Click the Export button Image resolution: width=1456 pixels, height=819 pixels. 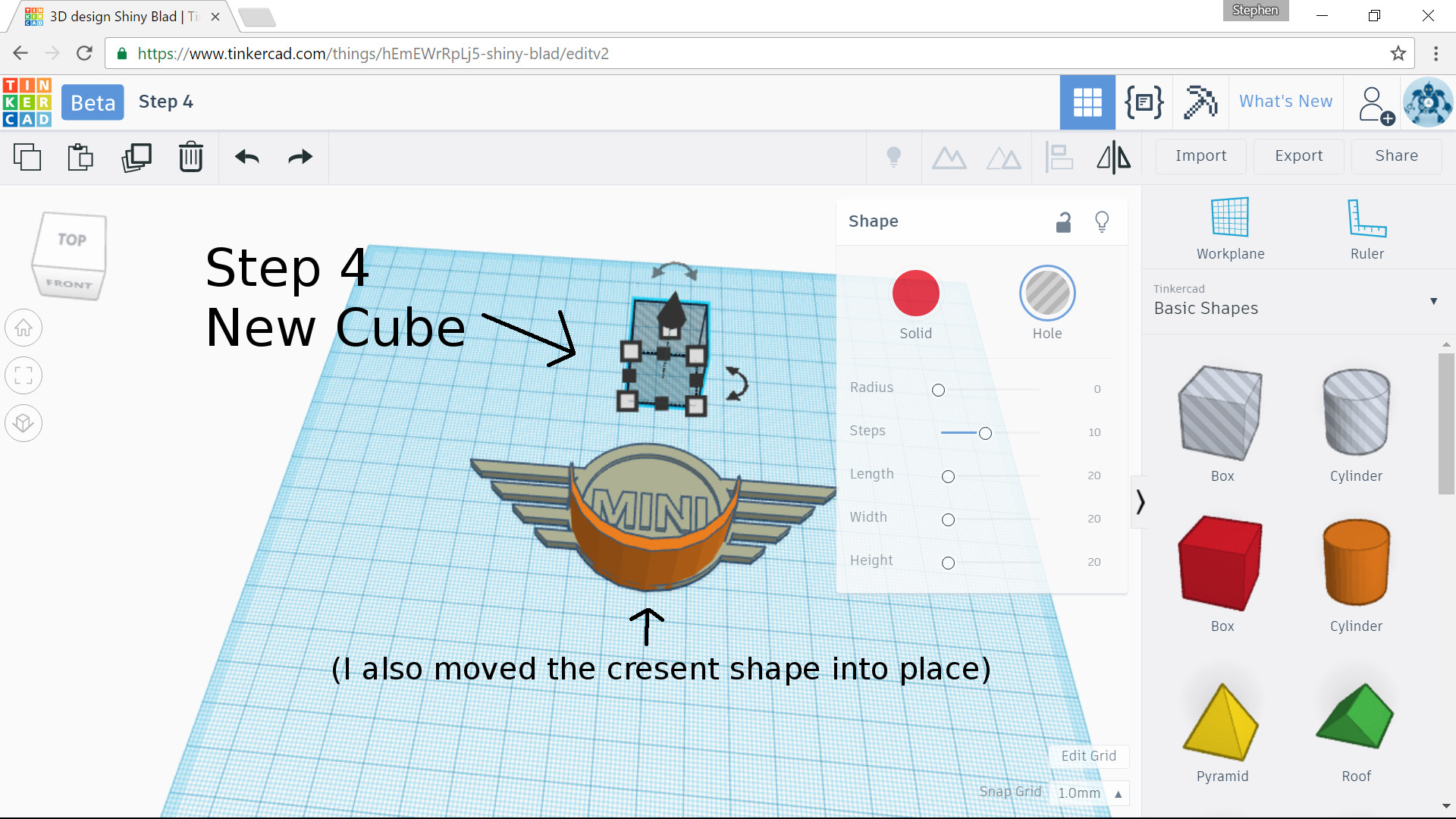(x=1298, y=155)
